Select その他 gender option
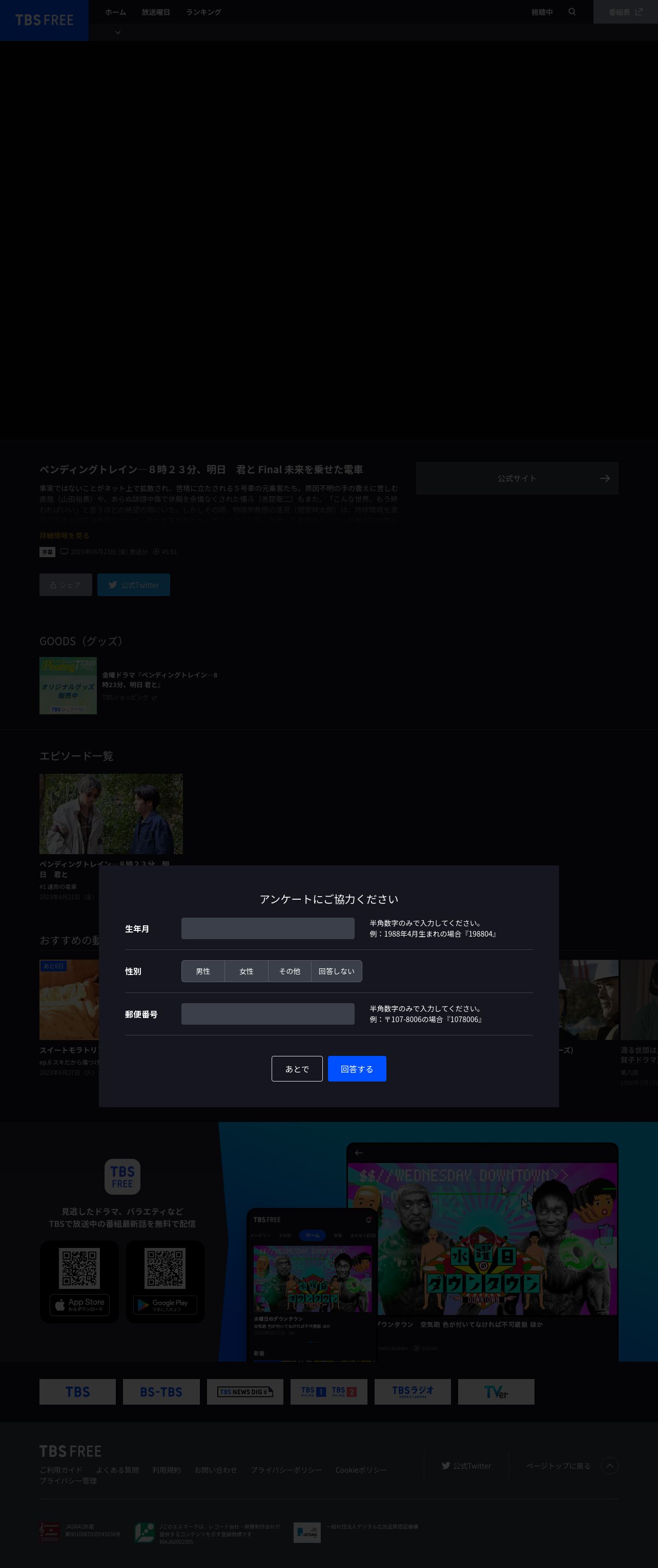The image size is (658, 1568). pyautogui.click(x=290, y=971)
